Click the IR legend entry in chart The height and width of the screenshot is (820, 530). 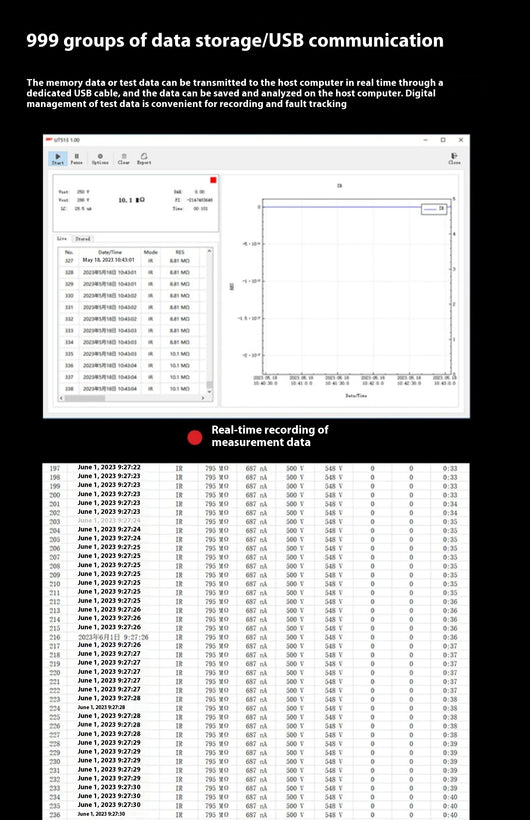(x=434, y=209)
